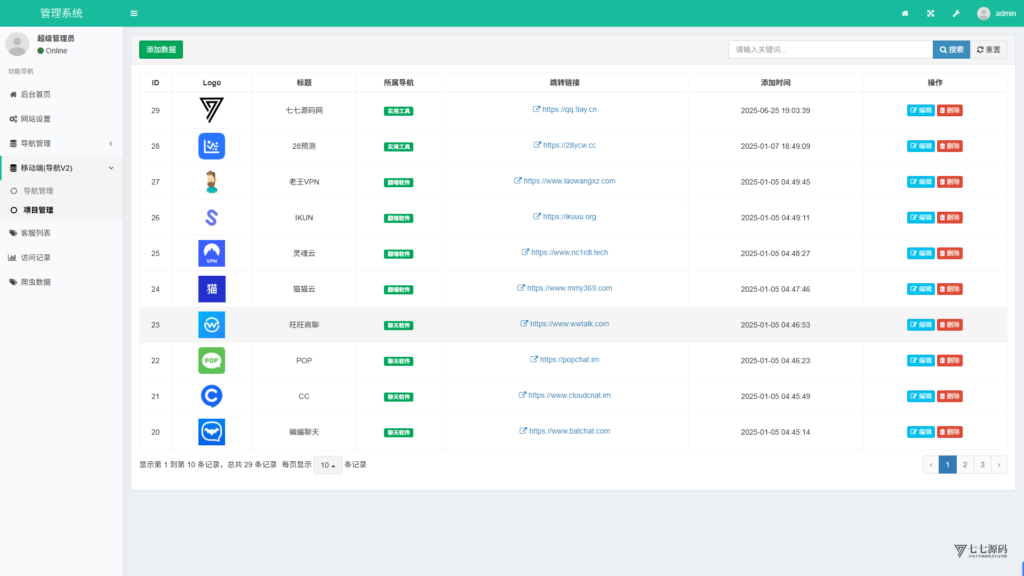Select 项目管理 submenu item
Image resolution: width=1024 pixels, height=576 pixels.
pos(61,210)
